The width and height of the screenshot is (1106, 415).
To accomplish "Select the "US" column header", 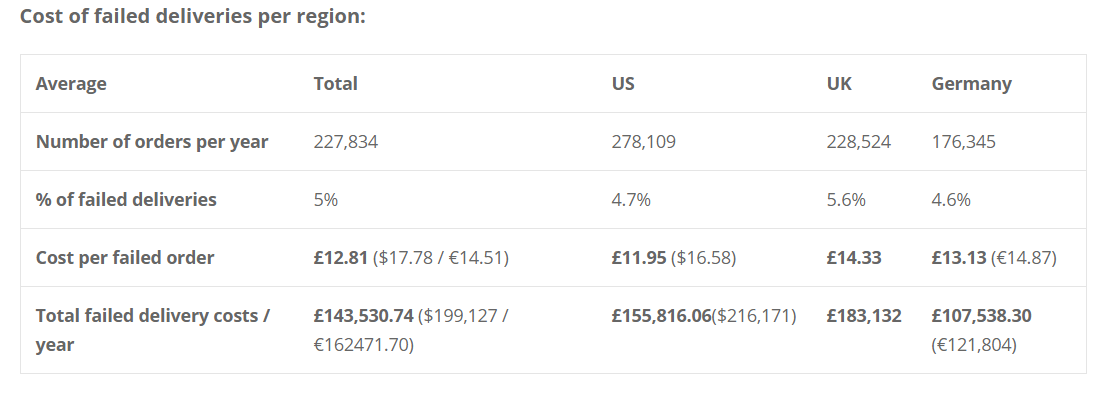I will coord(623,84).
